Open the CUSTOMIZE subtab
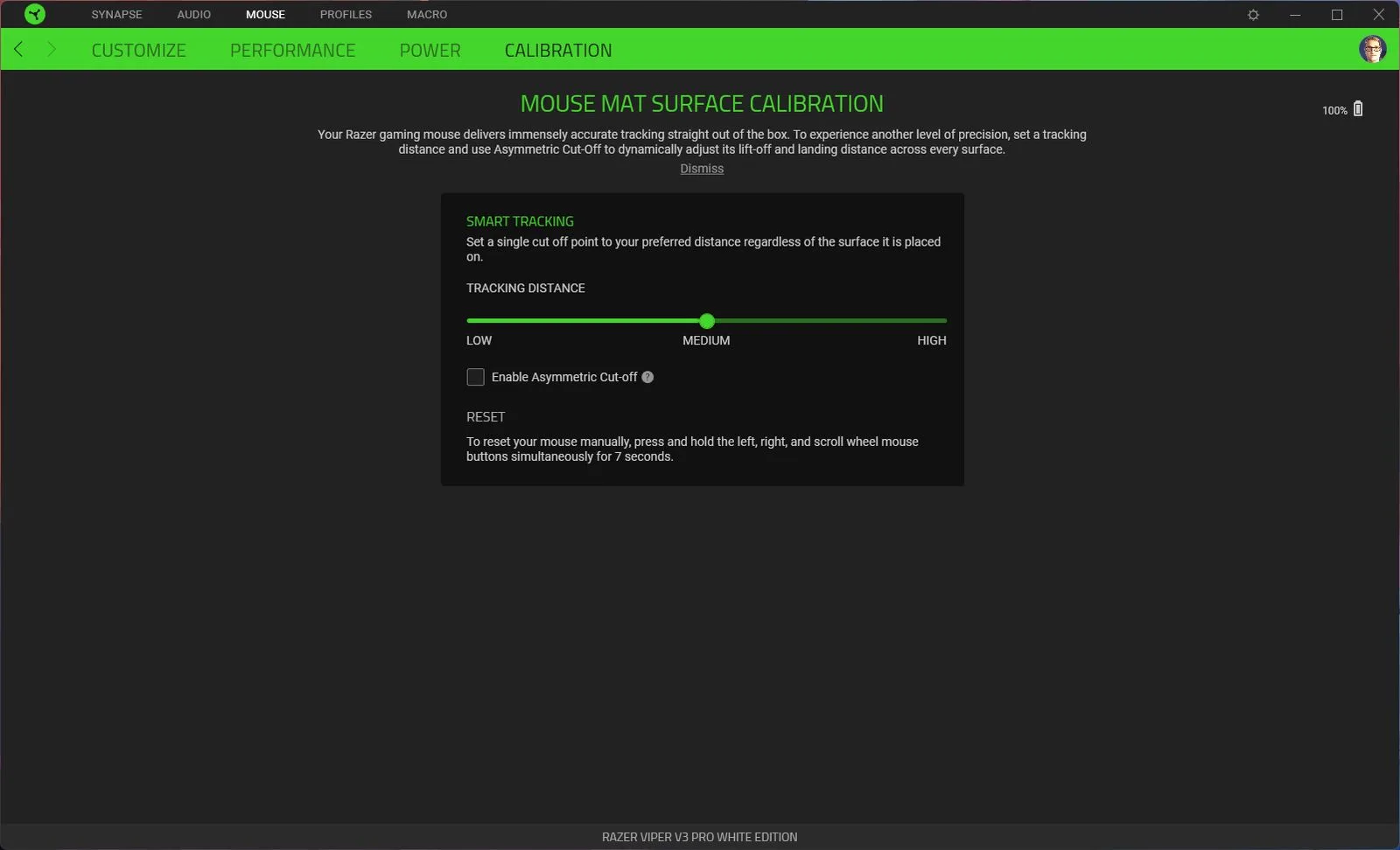 click(x=139, y=51)
